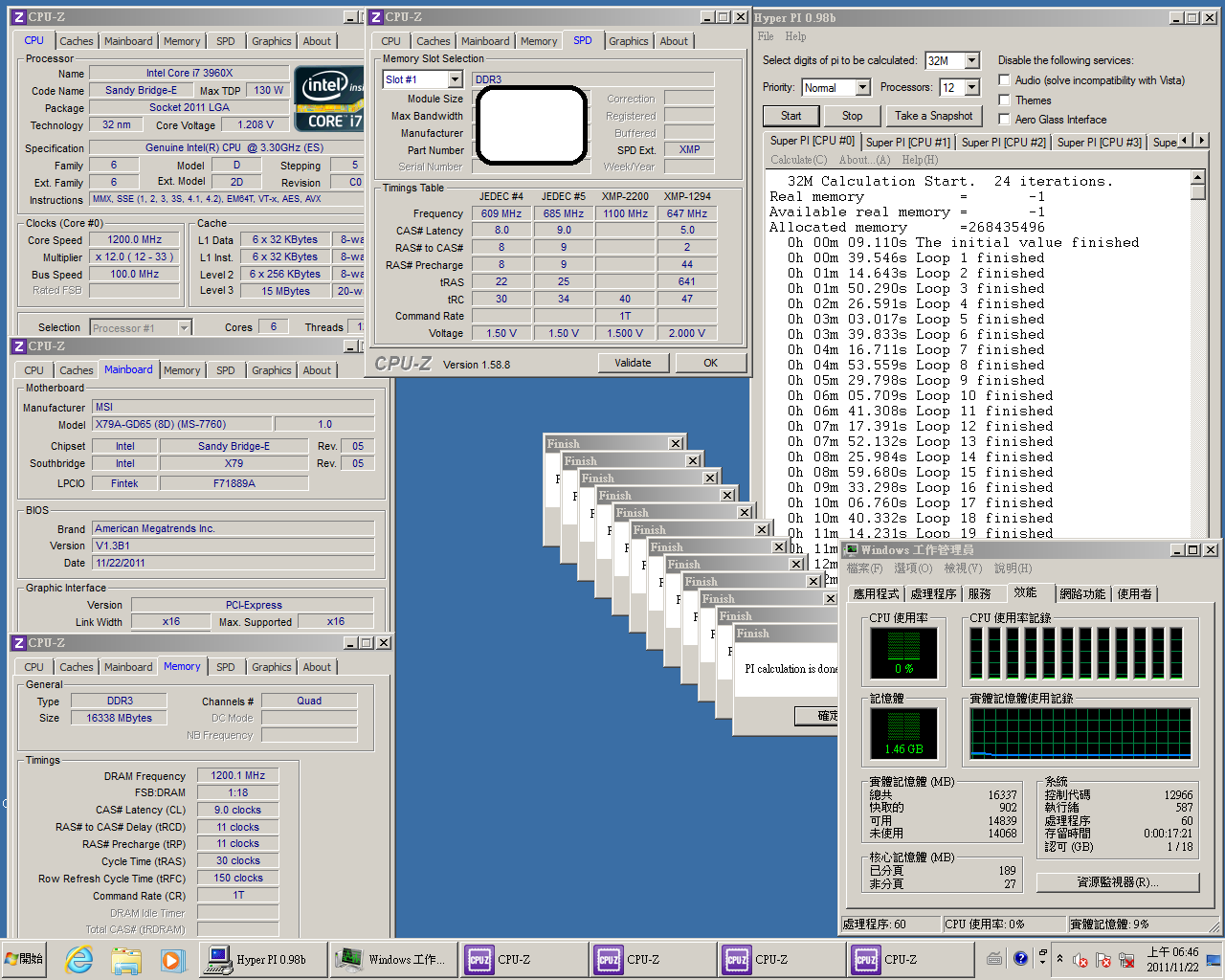The width and height of the screenshot is (1225, 980).
Task: Open 資源監視器(R)... from Task Manager
Action: (x=1118, y=881)
